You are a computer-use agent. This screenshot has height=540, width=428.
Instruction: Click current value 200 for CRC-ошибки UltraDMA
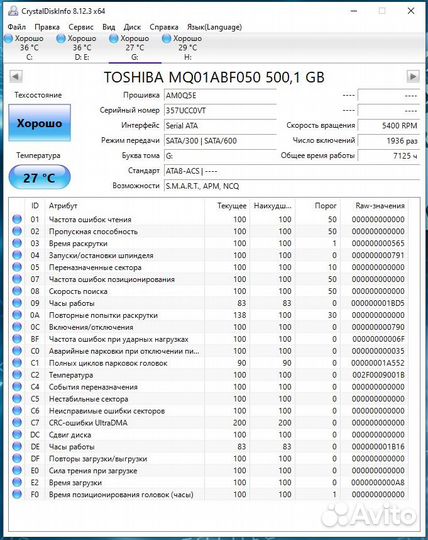tap(240, 423)
